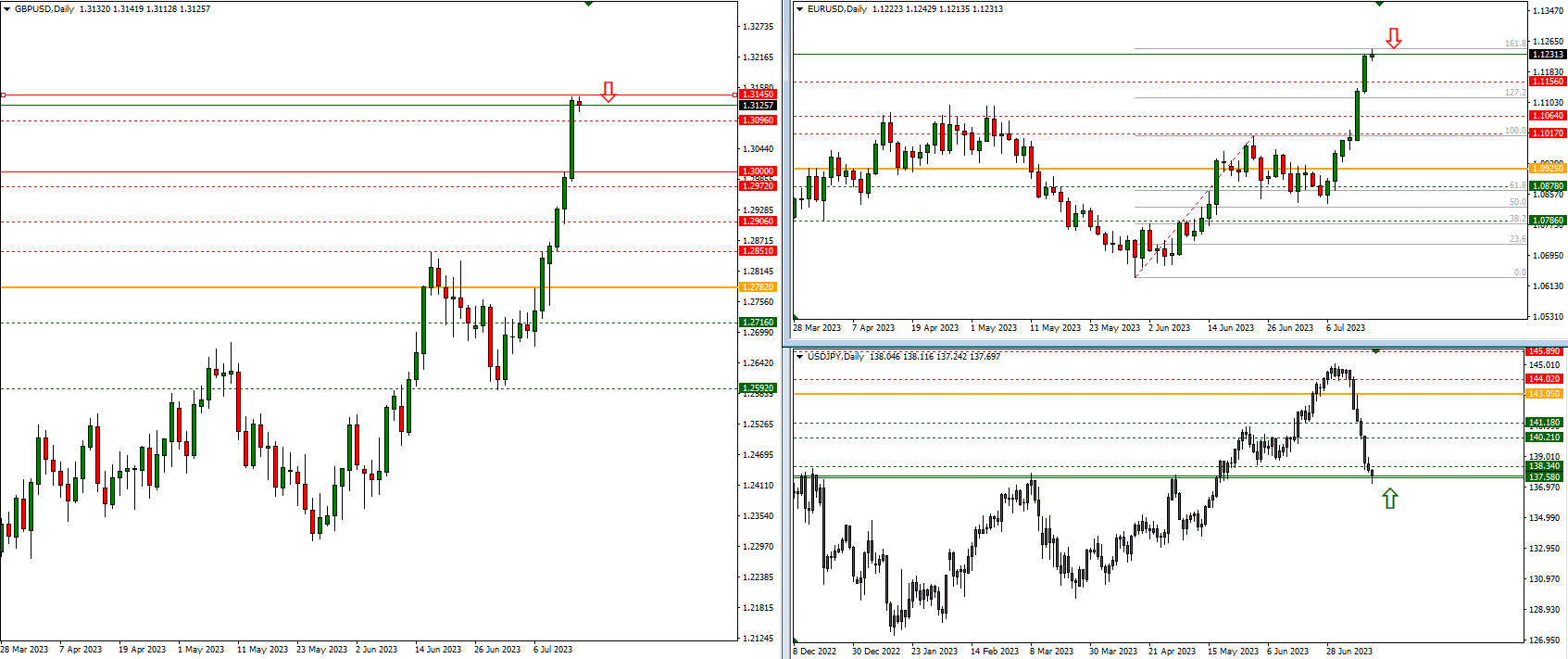Open the USDJPY chart menu triangle
Screen dimensions: 1568x659
[801, 357]
